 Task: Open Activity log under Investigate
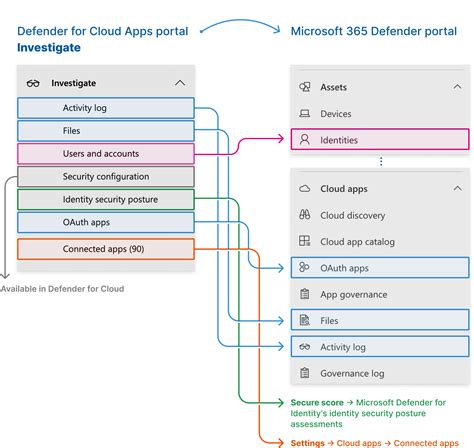pyautogui.click(x=106, y=108)
